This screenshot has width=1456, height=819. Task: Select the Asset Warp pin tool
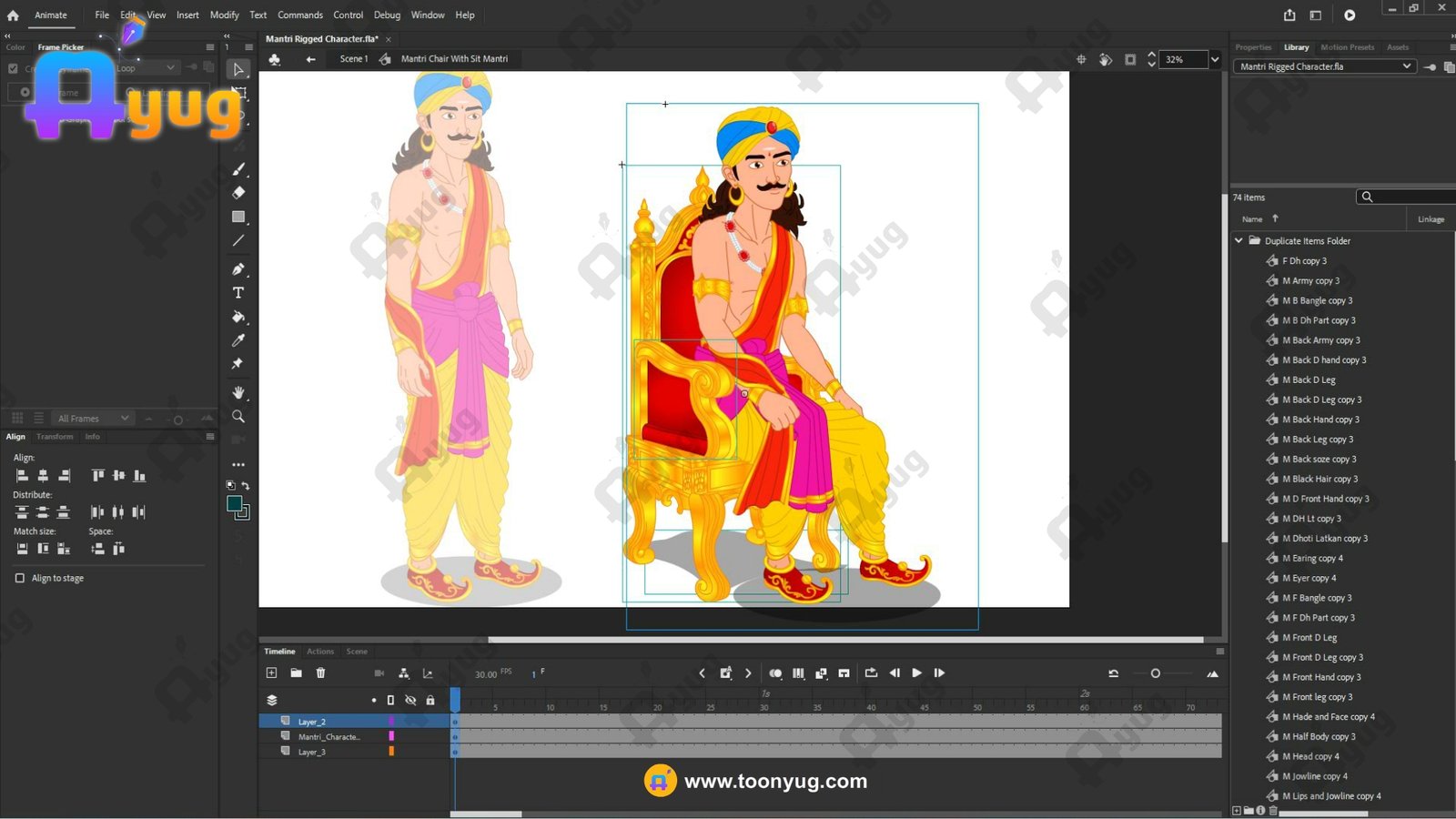(x=238, y=364)
